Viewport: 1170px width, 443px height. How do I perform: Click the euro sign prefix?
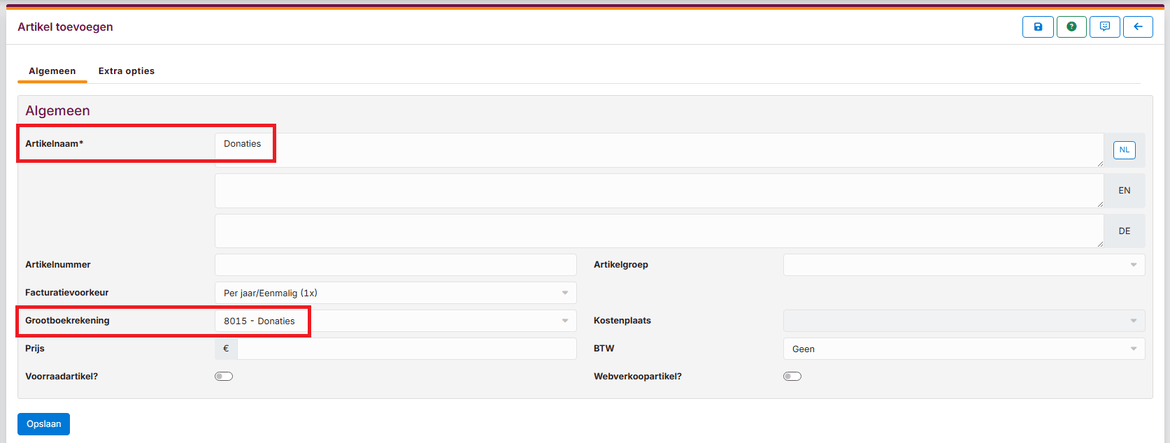click(226, 349)
